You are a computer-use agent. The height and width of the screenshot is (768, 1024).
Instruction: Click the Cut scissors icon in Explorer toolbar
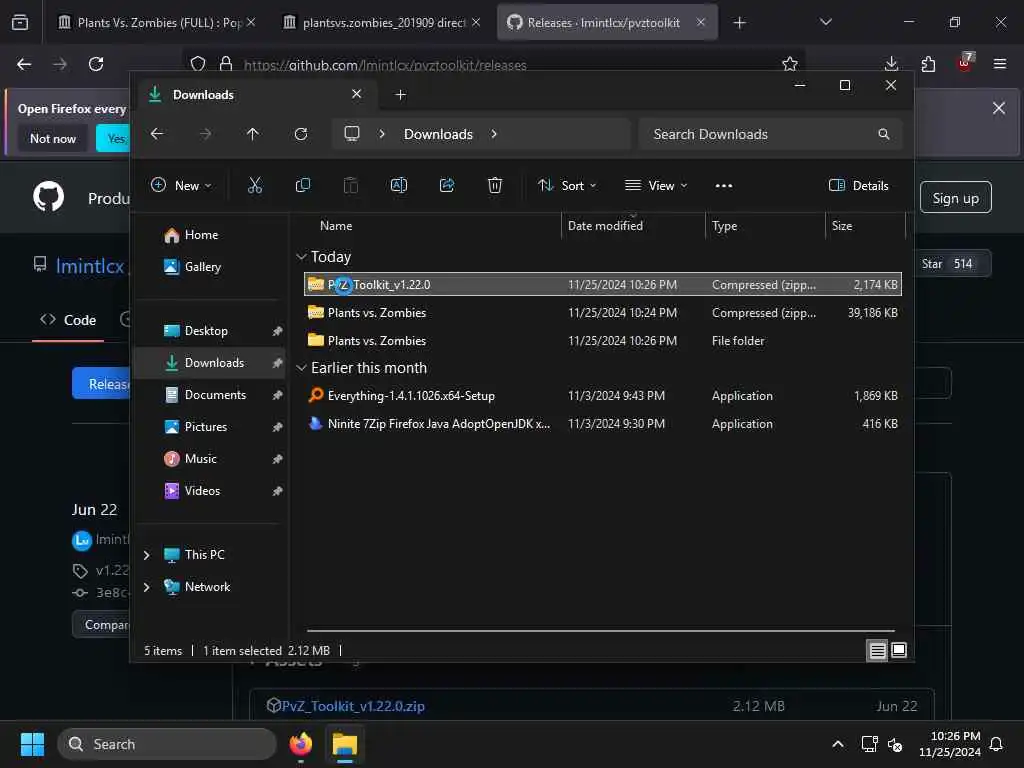(x=255, y=185)
